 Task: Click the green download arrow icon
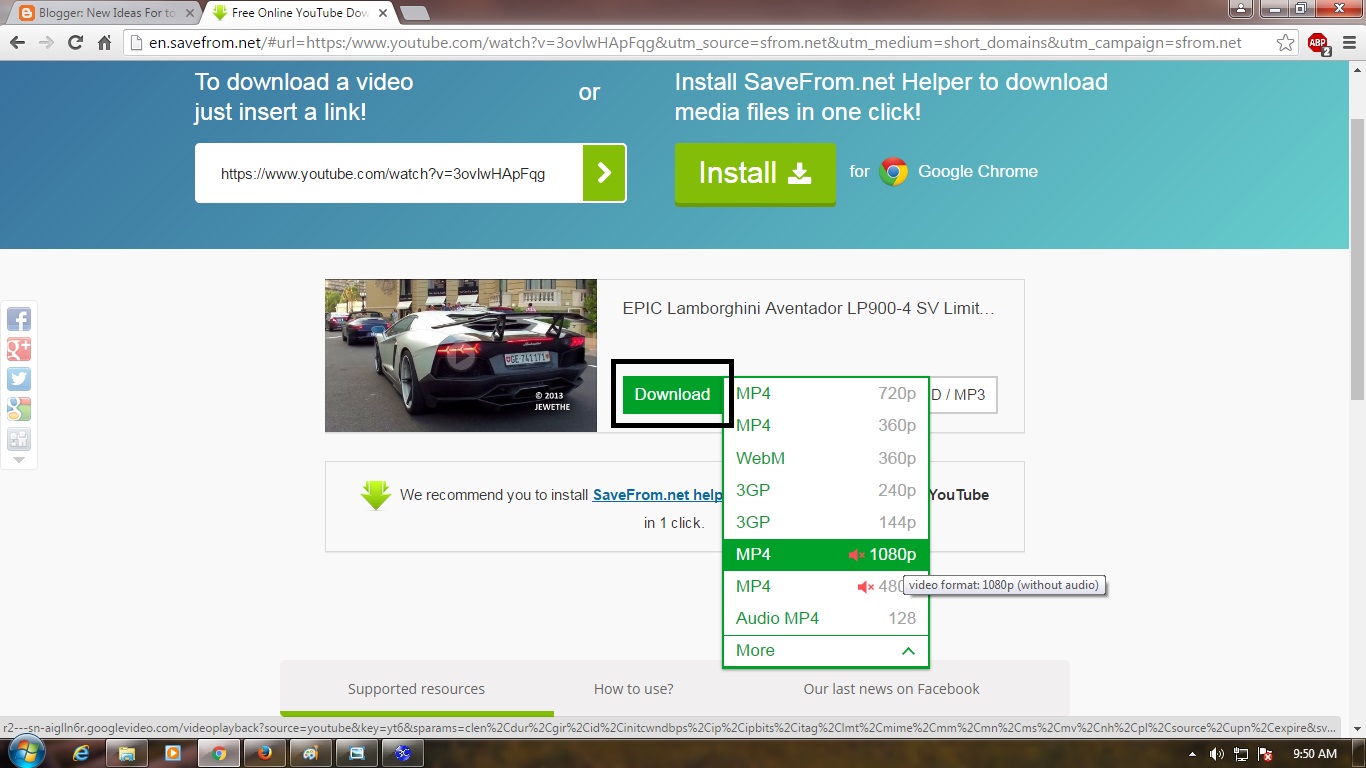pyautogui.click(x=376, y=495)
